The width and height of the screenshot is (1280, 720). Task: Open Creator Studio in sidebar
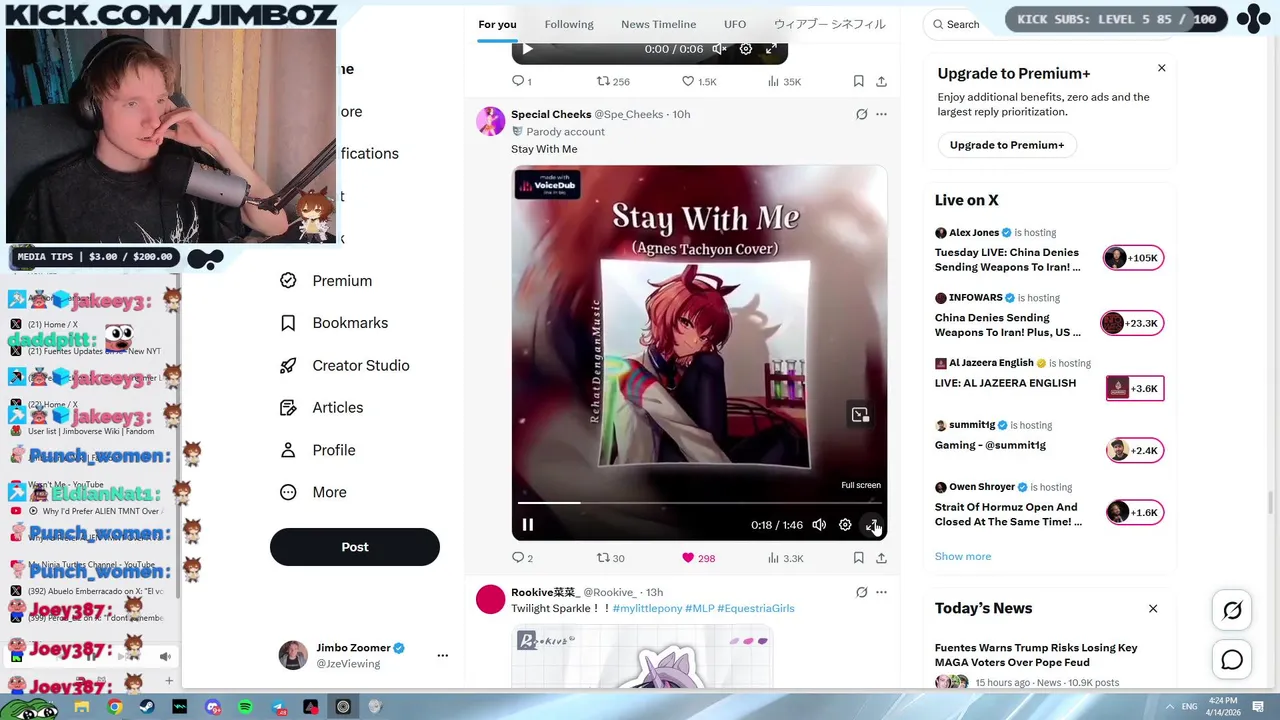point(345,365)
